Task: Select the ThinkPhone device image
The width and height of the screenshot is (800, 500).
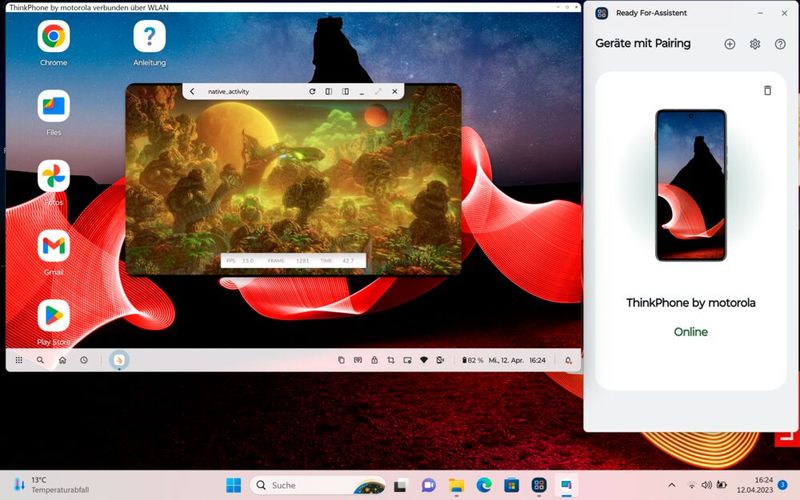Action: tap(691, 185)
